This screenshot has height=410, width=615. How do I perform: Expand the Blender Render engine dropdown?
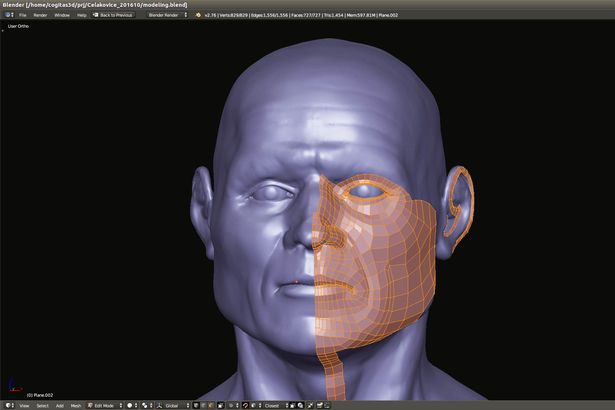166,16
